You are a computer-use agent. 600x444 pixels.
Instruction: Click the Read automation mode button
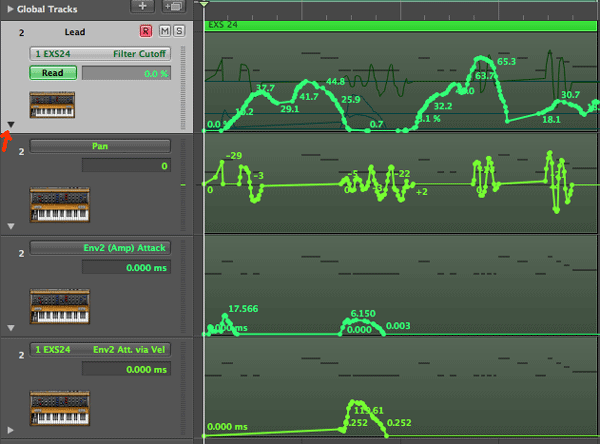[53, 73]
